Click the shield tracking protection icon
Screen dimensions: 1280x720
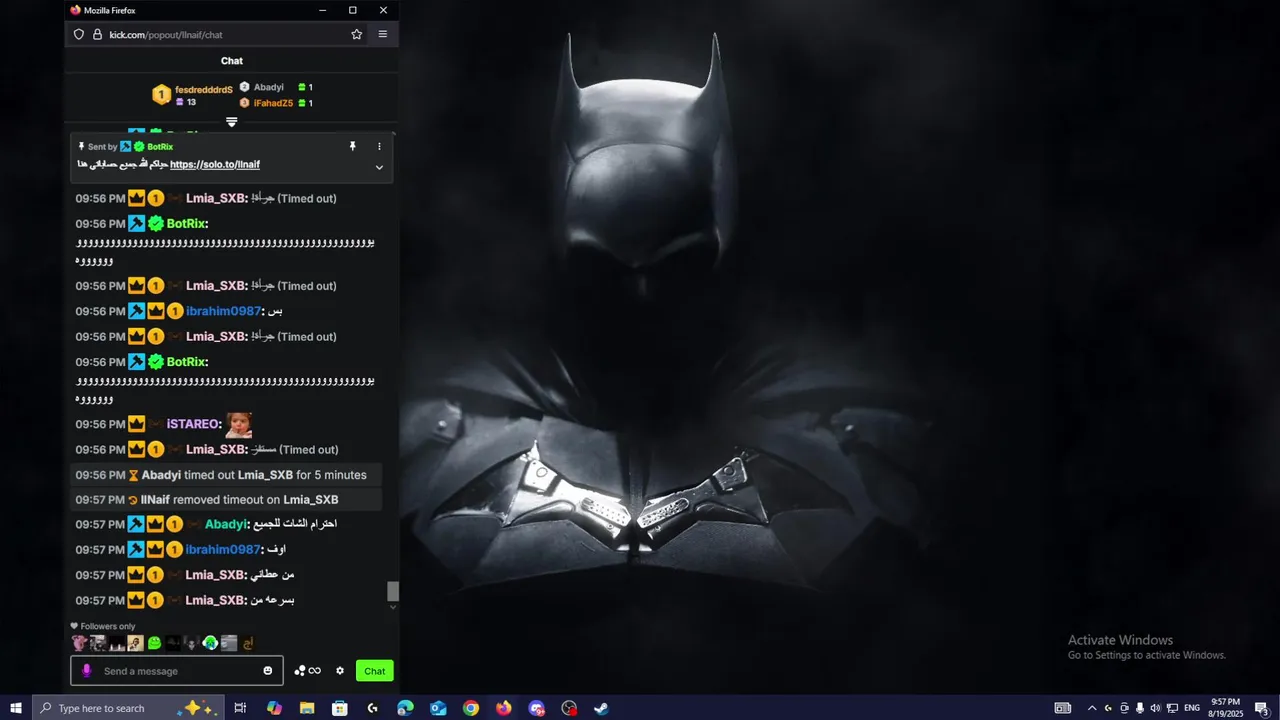click(x=79, y=34)
